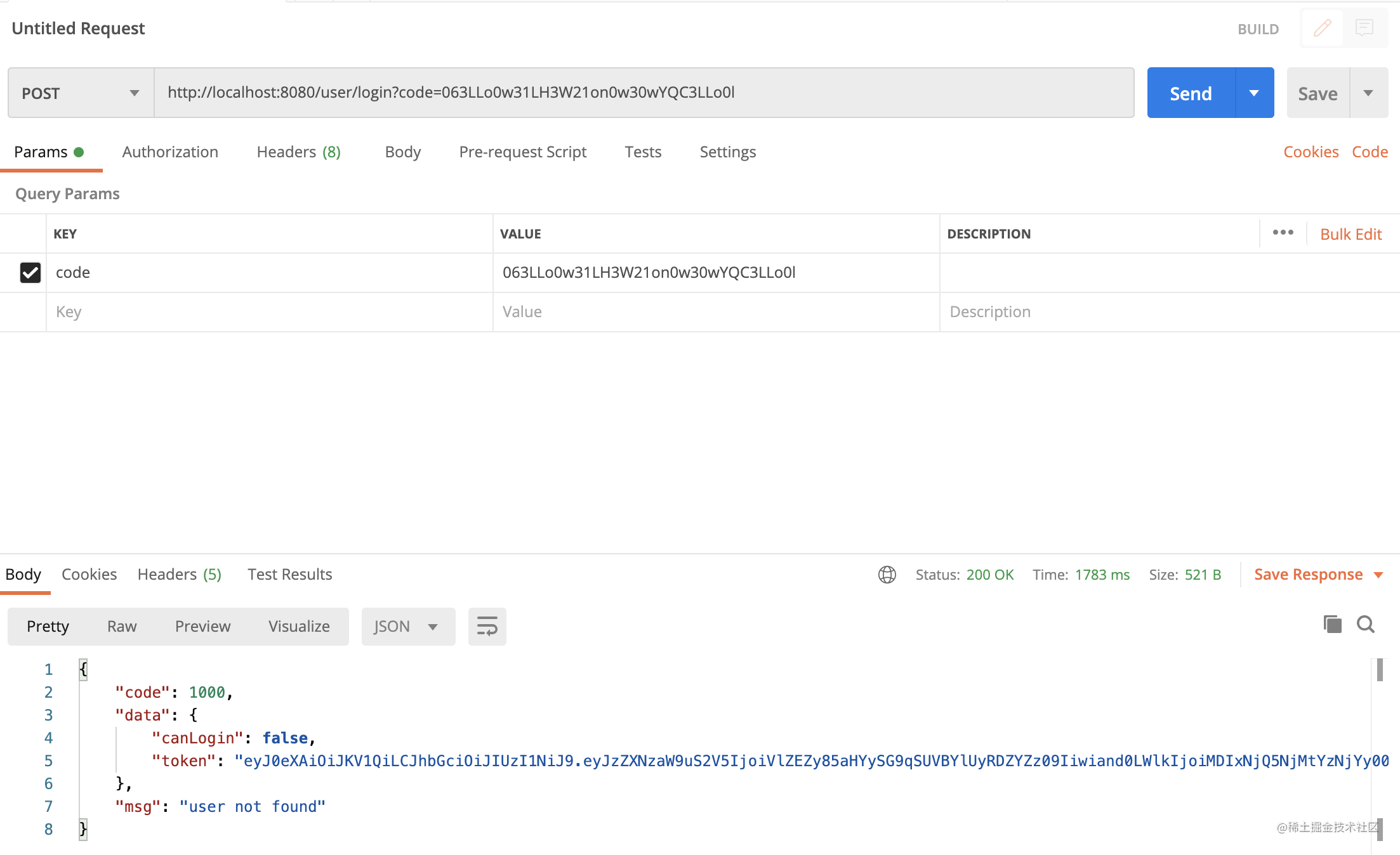Viewport: 1400px width, 855px height.
Task: Expand the Send button dropdown arrow
Action: coord(1254,93)
